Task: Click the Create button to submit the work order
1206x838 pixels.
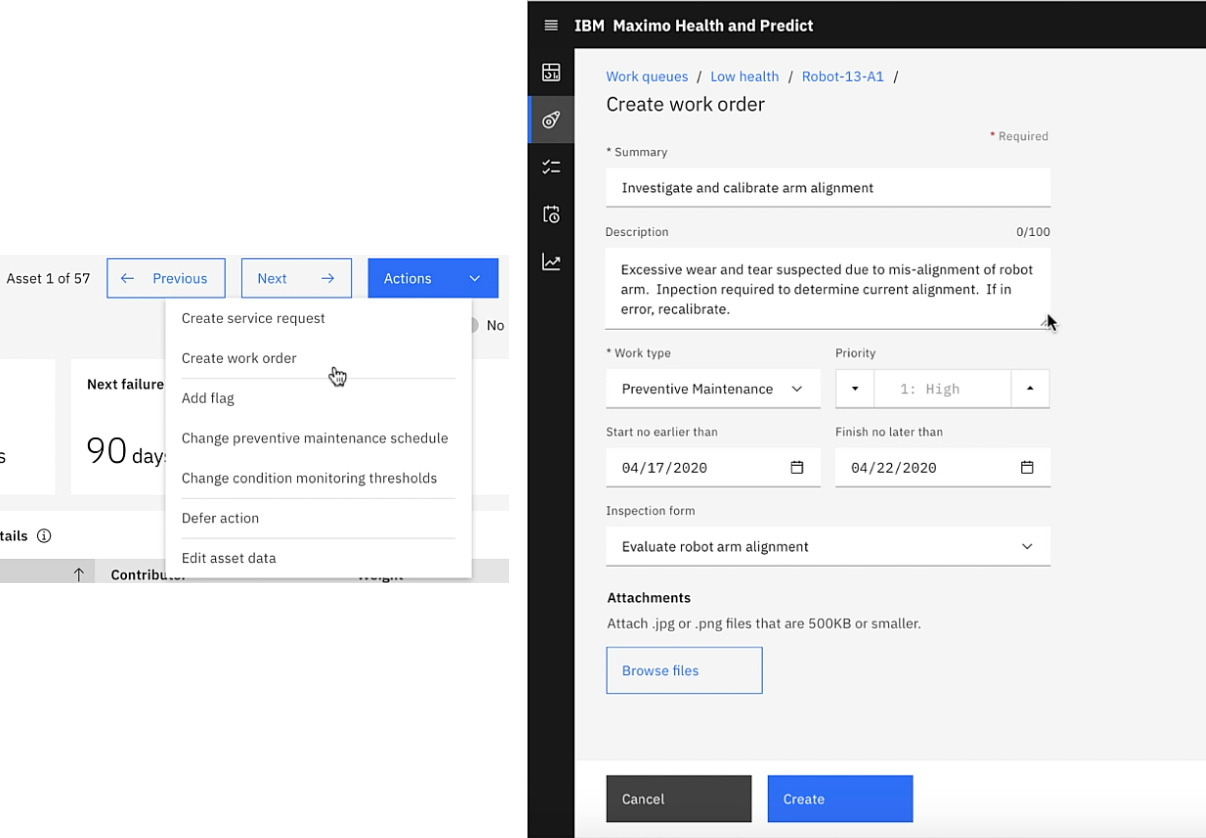Action: (x=840, y=799)
